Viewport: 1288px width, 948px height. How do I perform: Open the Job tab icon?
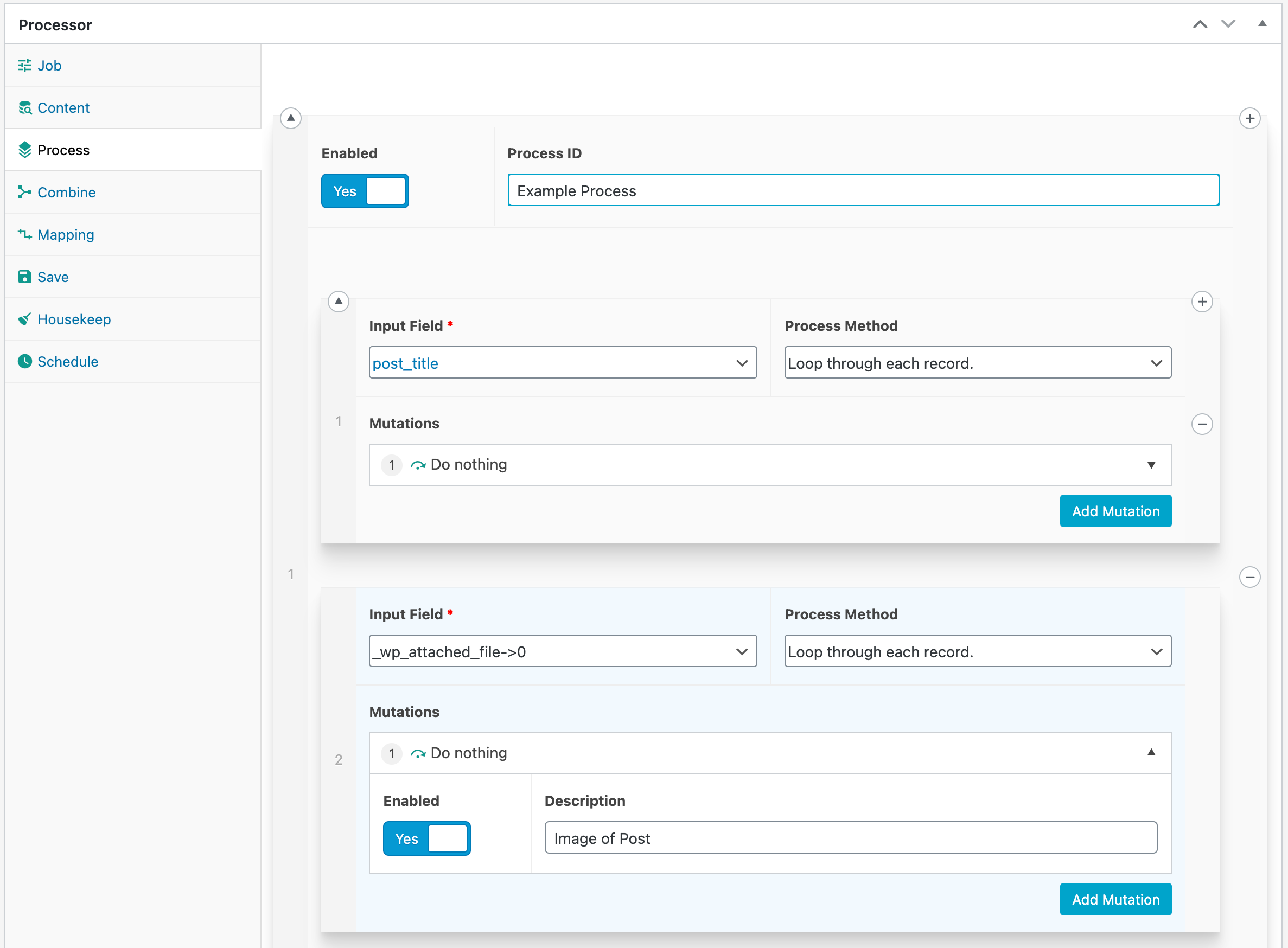pyautogui.click(x=24, y=66)
